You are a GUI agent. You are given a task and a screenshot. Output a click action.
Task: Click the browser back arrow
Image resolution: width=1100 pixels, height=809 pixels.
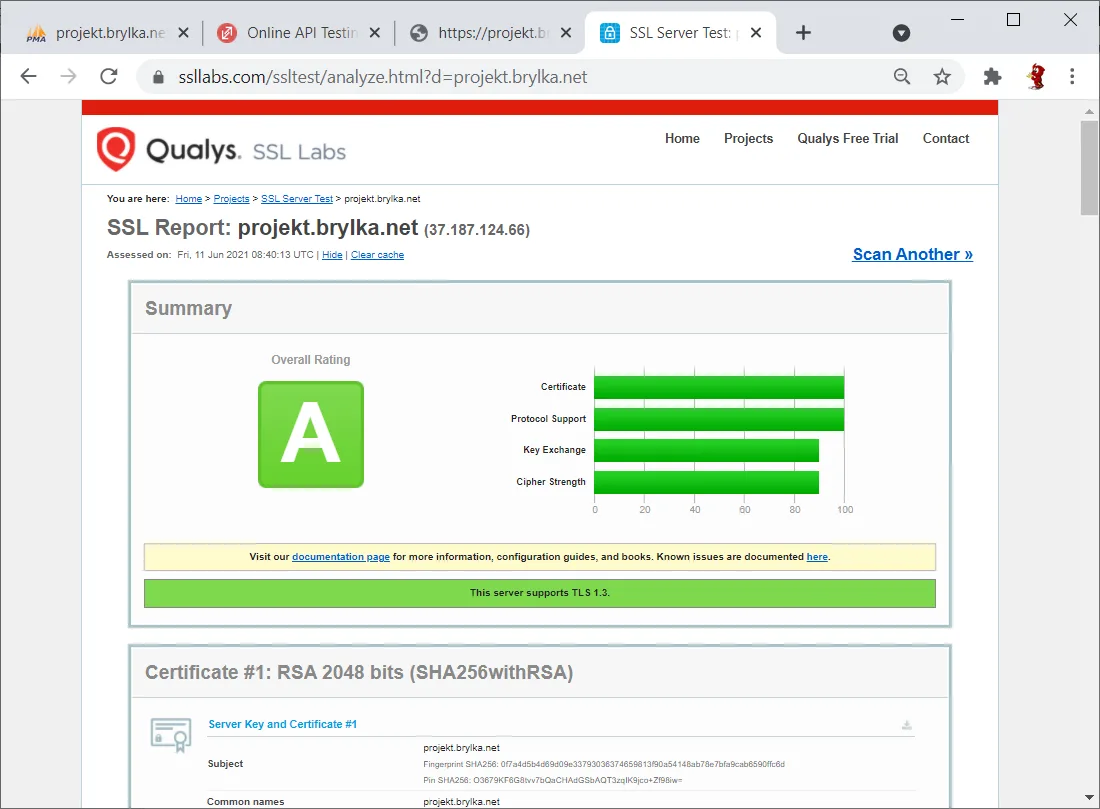tap(28, 76)
